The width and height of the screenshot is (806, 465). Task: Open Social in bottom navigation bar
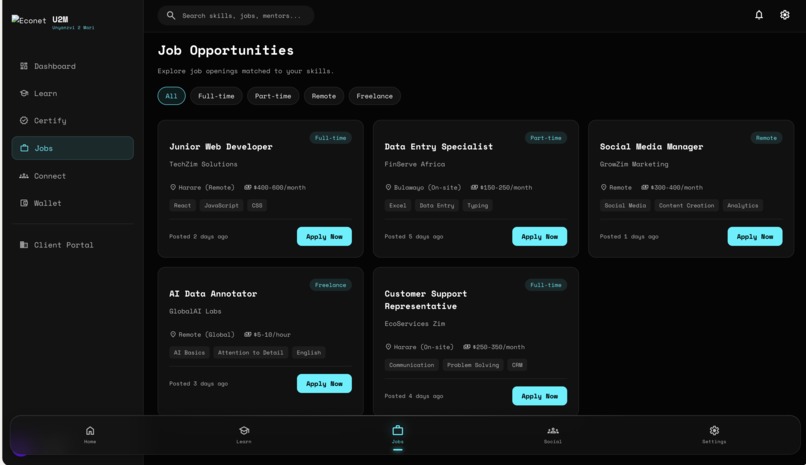pyautogui.click(x=553, y=434)
